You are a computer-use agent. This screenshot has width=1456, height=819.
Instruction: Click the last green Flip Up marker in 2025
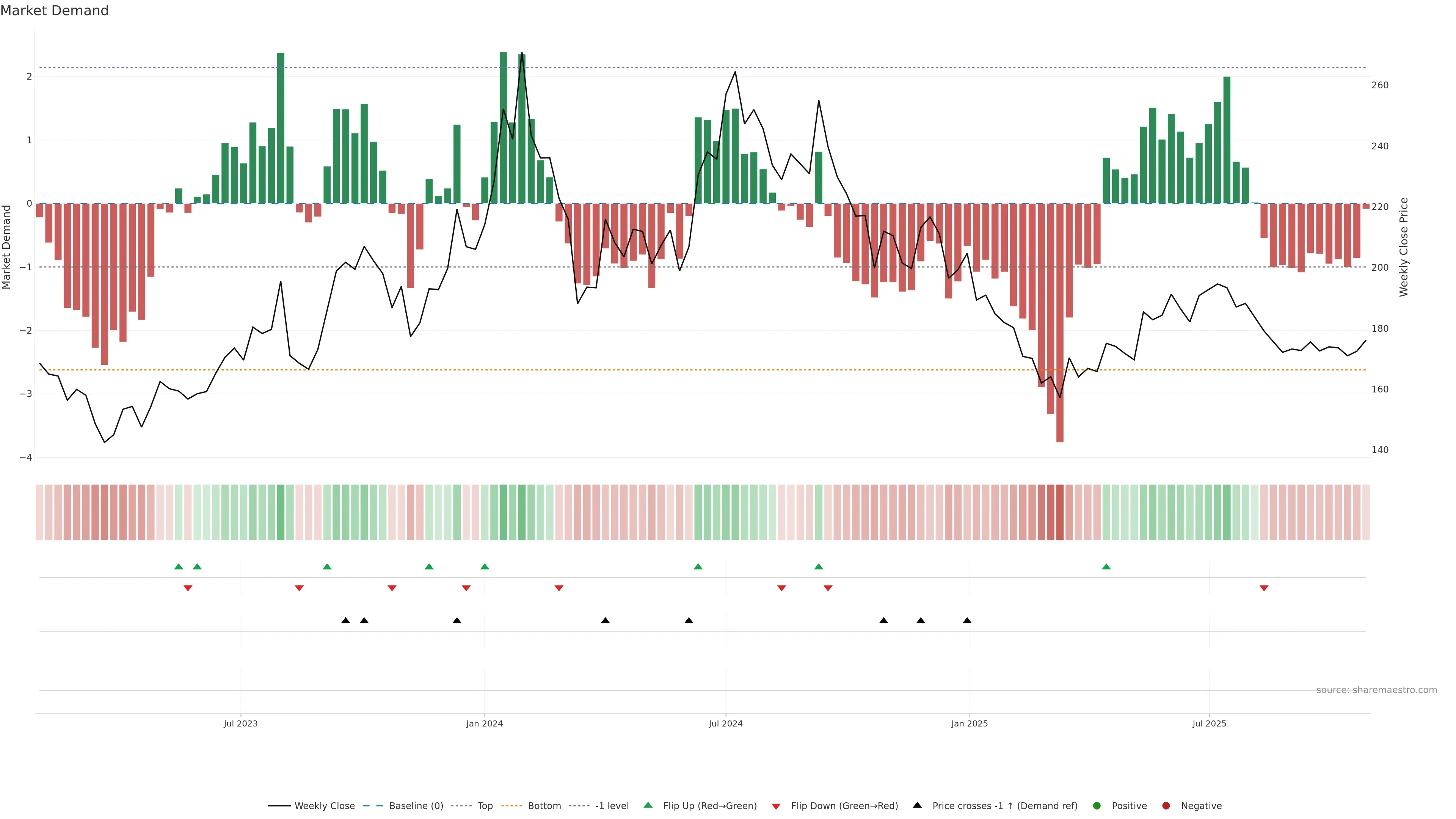(x=1106, y=566)
